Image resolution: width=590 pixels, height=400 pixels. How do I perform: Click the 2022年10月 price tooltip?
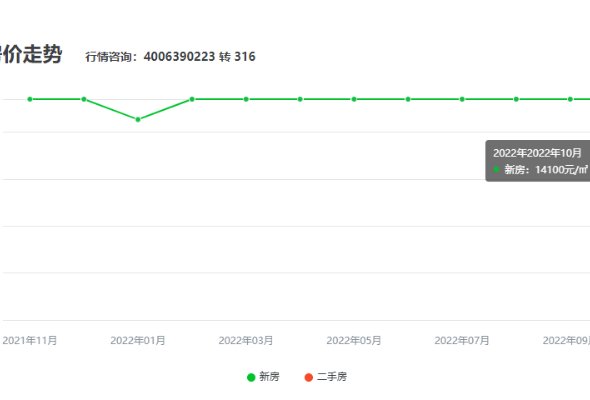tap(538, 161)
